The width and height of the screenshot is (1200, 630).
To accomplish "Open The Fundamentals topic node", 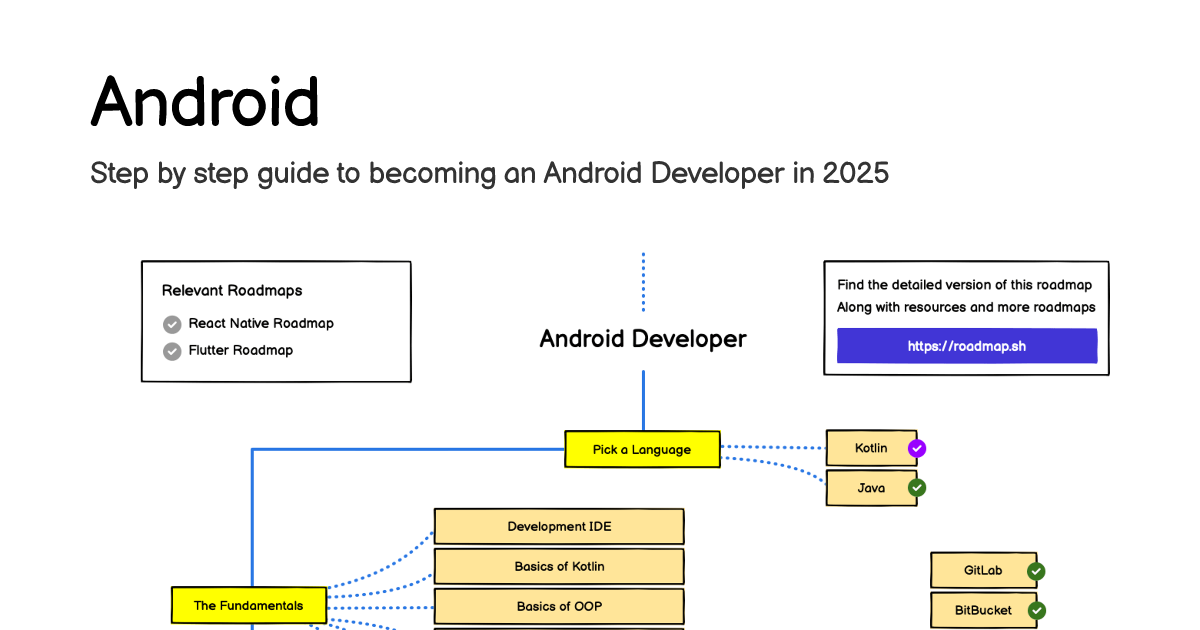I will (248, 605).
